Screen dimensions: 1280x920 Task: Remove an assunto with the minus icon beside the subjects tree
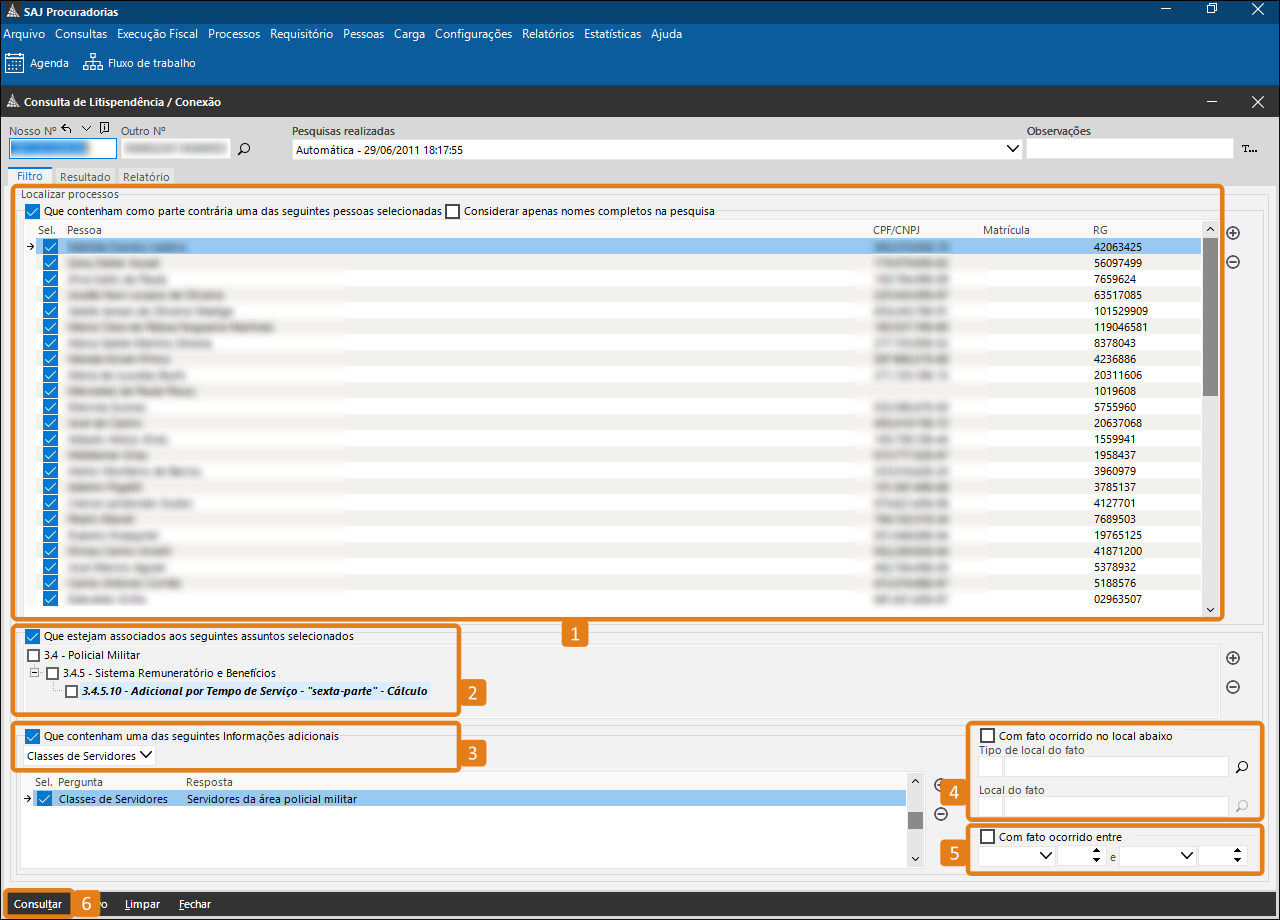(1233, 687)
